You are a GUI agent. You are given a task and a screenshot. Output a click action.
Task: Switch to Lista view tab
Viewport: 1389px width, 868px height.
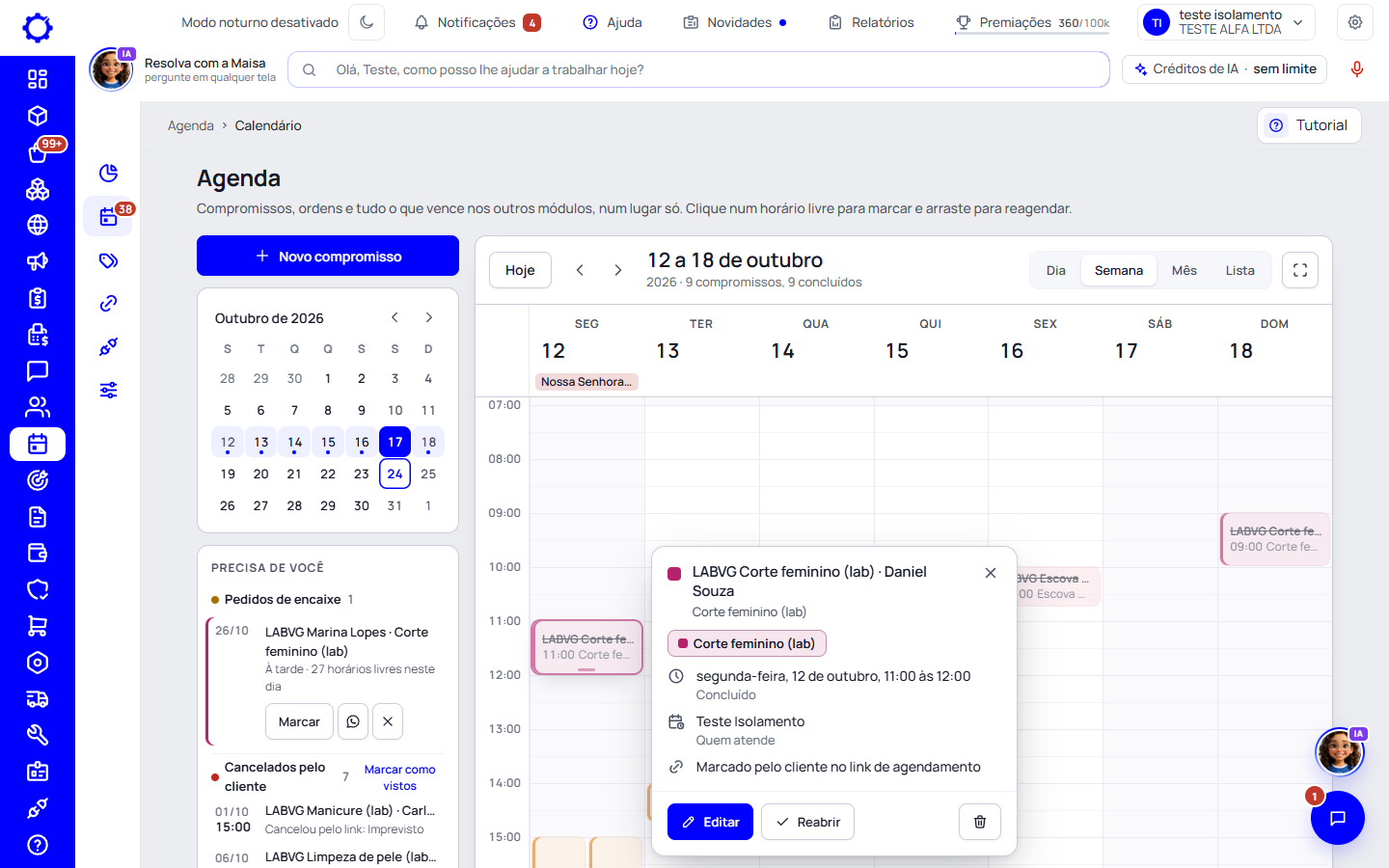(x=1240, y=270)
